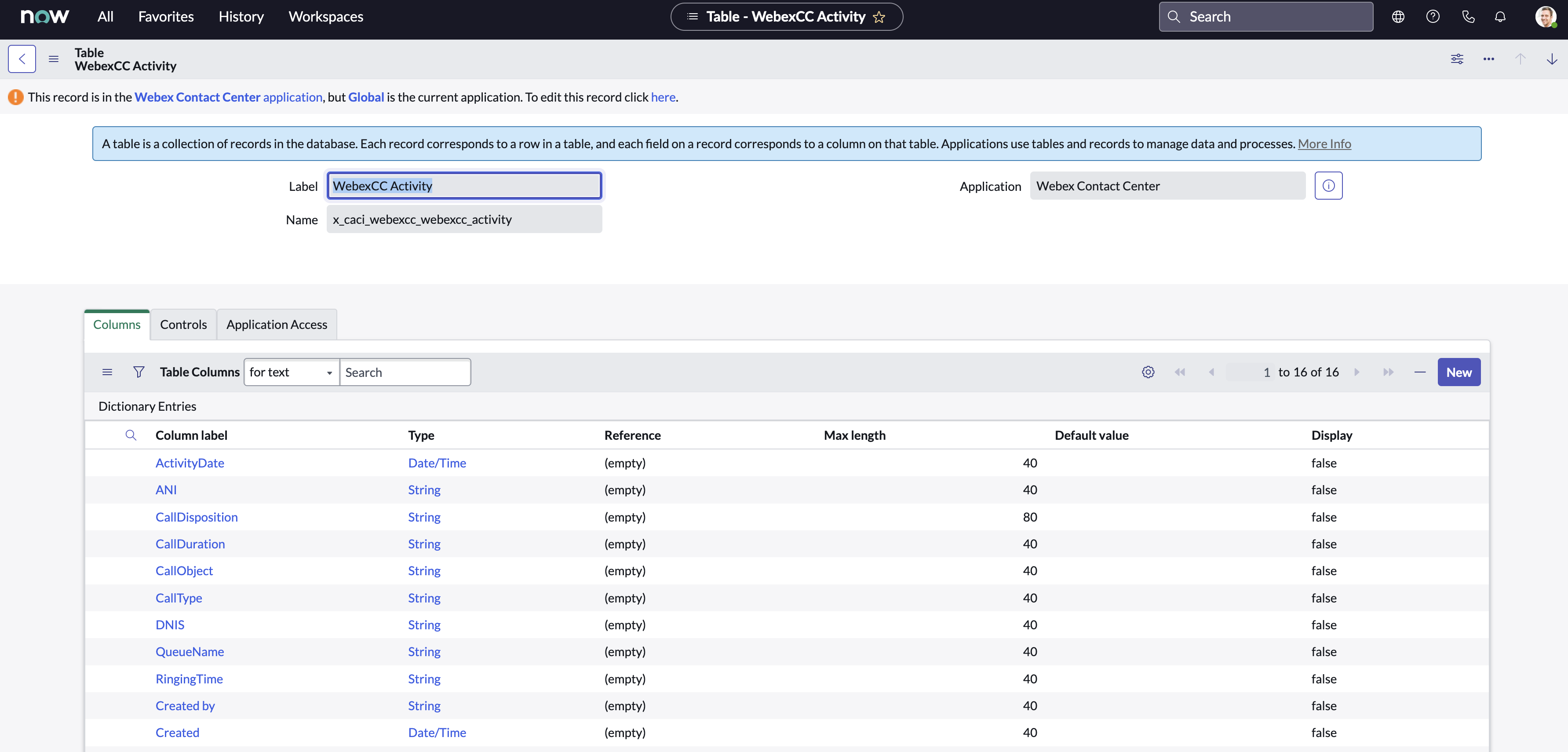Viewport: 1568px width, 752px height.
Task: Click max length 80 for CallDisposition
Action: (1030, 517)
